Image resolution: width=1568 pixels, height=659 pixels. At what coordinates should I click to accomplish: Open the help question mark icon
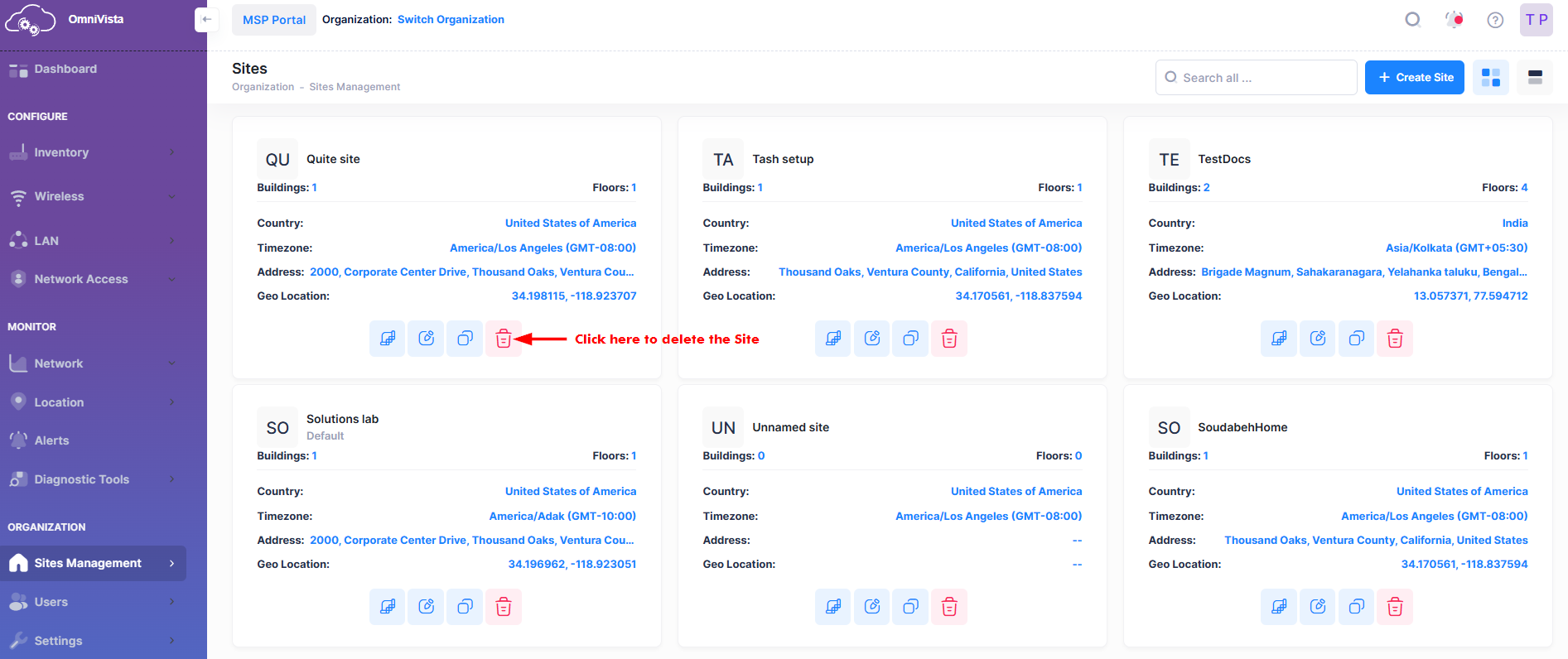(1494, 20)
